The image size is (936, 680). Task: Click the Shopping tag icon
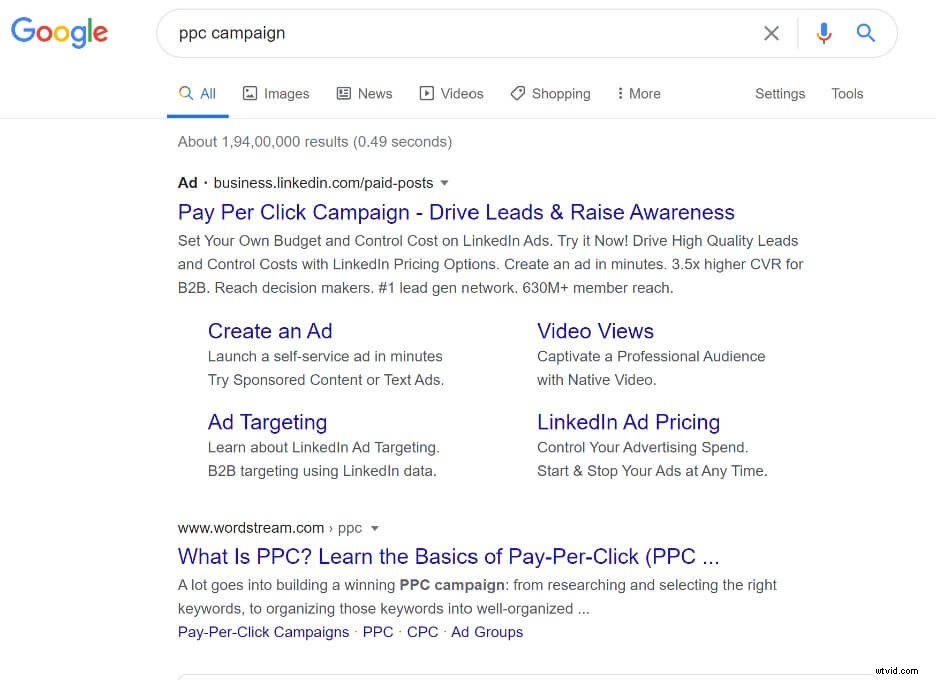[x=517, y=93]
